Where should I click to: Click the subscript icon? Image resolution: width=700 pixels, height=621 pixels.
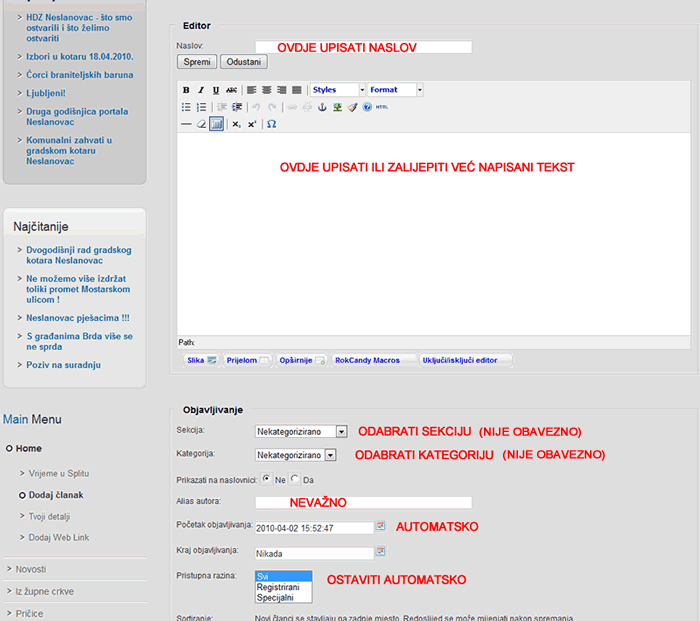point(236,124)
